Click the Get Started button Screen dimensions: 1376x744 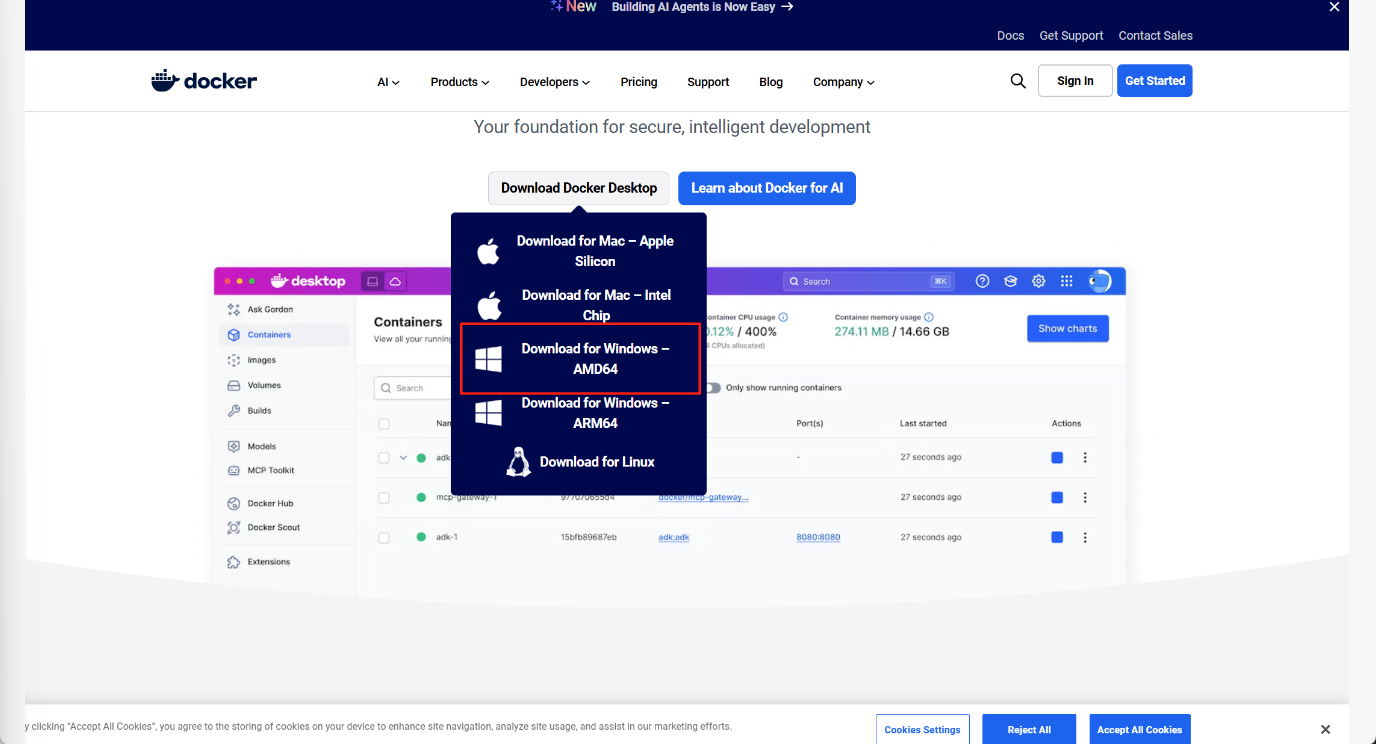pos(1155,81)
